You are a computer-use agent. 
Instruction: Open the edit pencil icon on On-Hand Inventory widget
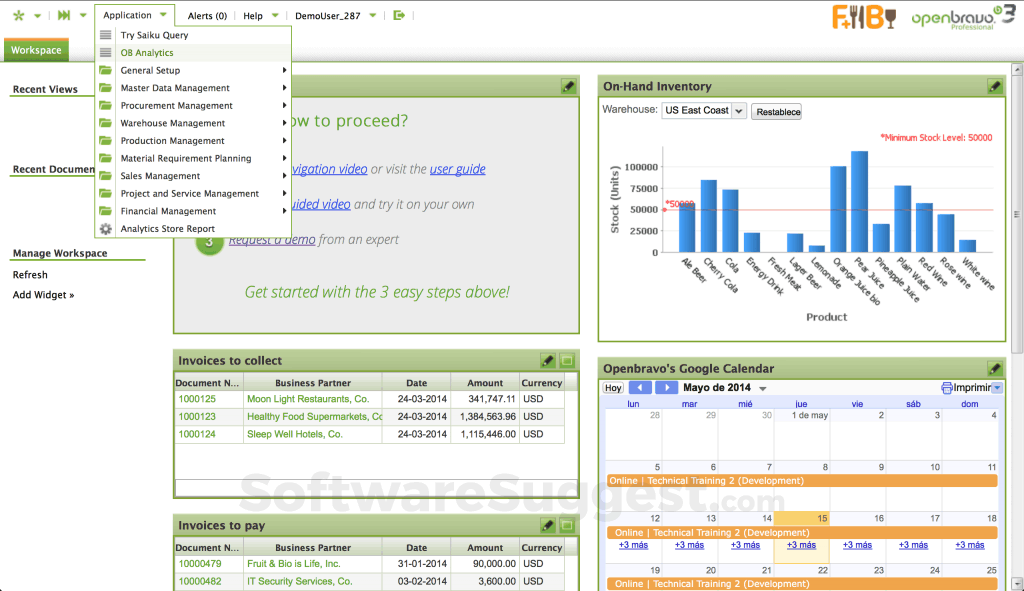(994, 86)
